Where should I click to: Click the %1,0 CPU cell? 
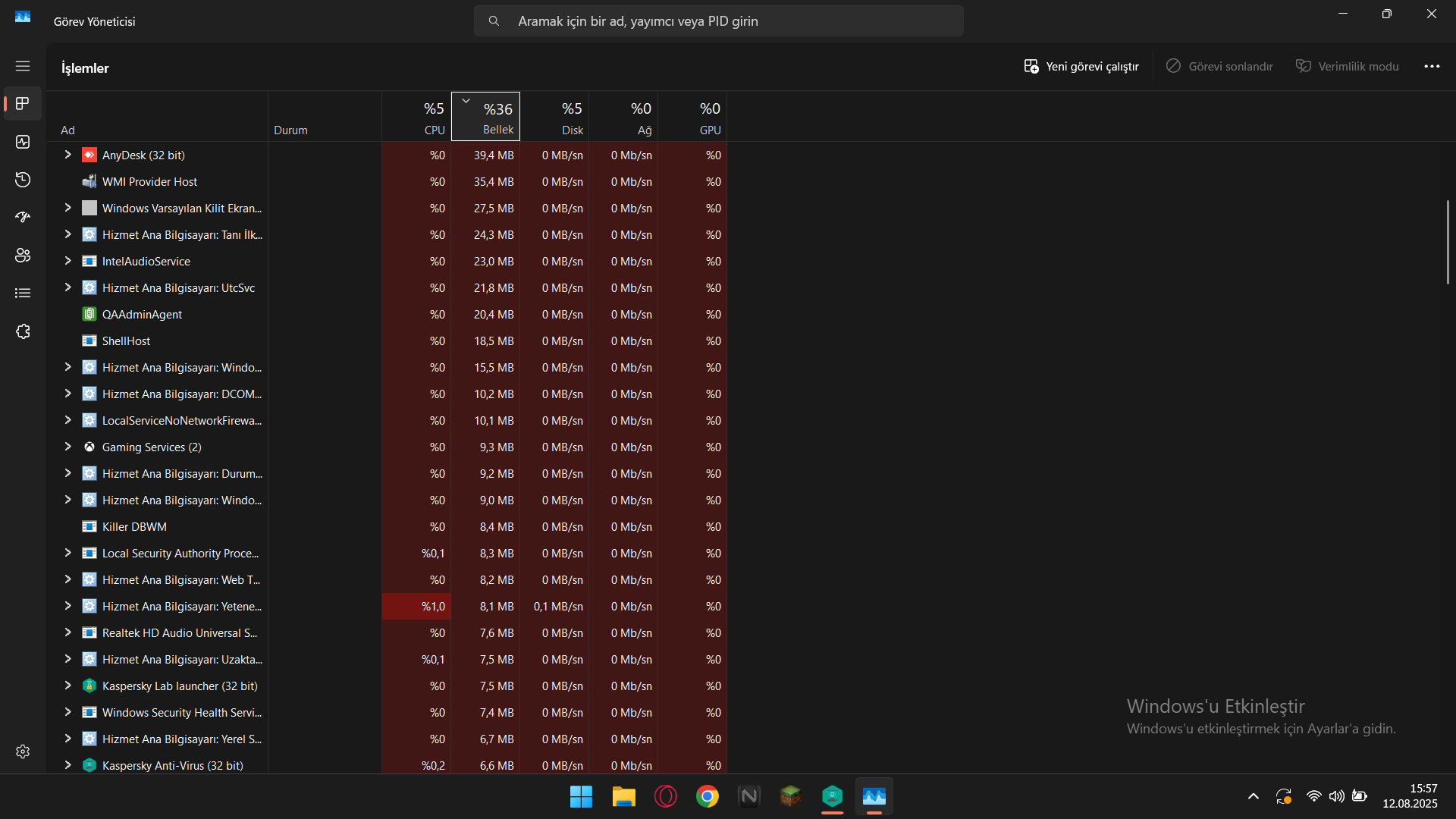[416, 606]
